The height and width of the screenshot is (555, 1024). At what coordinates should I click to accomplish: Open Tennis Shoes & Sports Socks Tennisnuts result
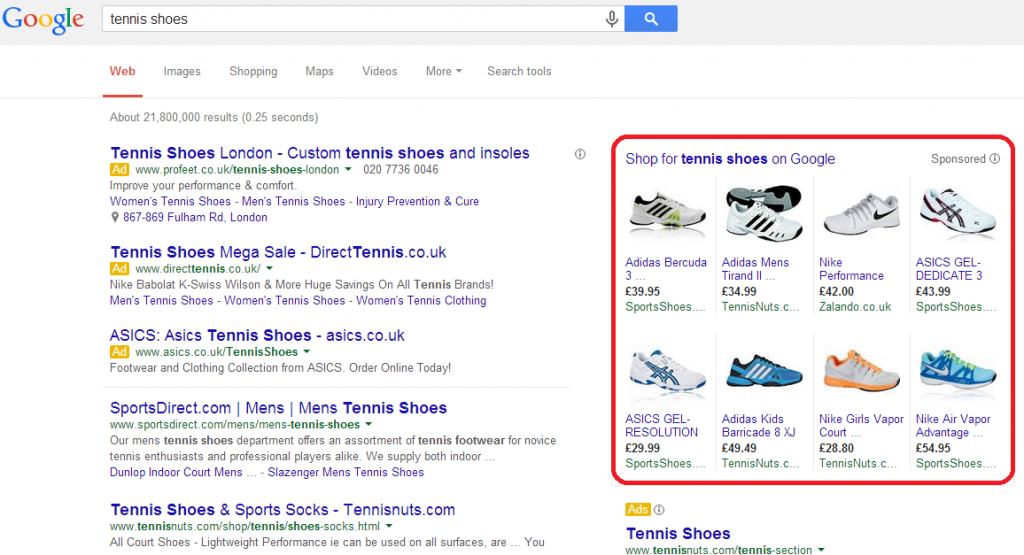point(283,509)
